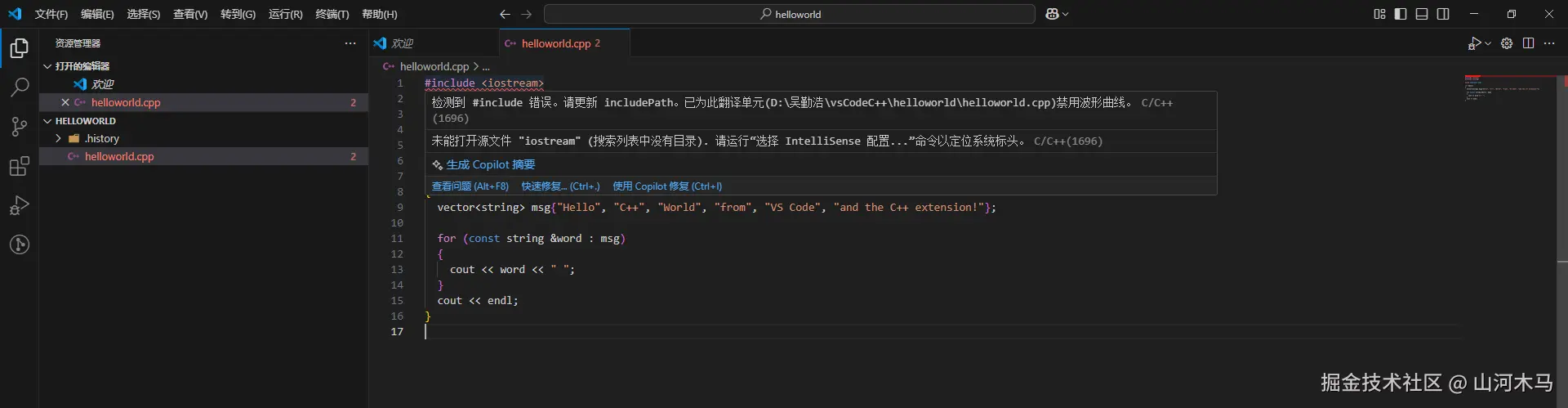
Task: Open Explorer more actions ellipsis
Action: (350, 43)
